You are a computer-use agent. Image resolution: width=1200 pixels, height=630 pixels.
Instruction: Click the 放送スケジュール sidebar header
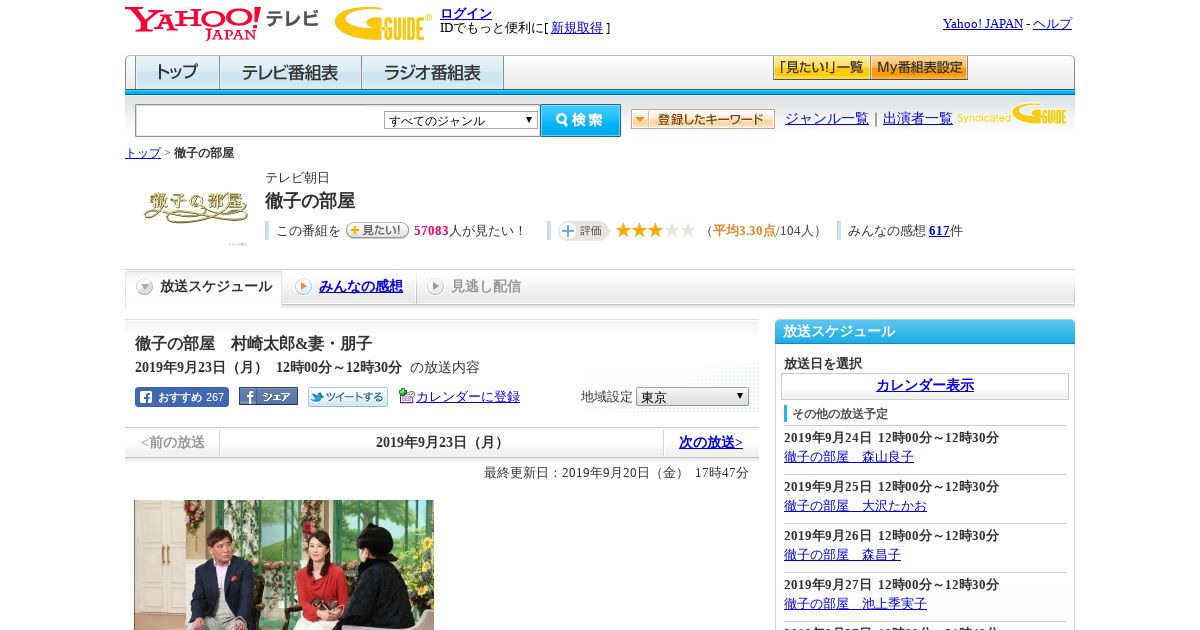point(925,332)
